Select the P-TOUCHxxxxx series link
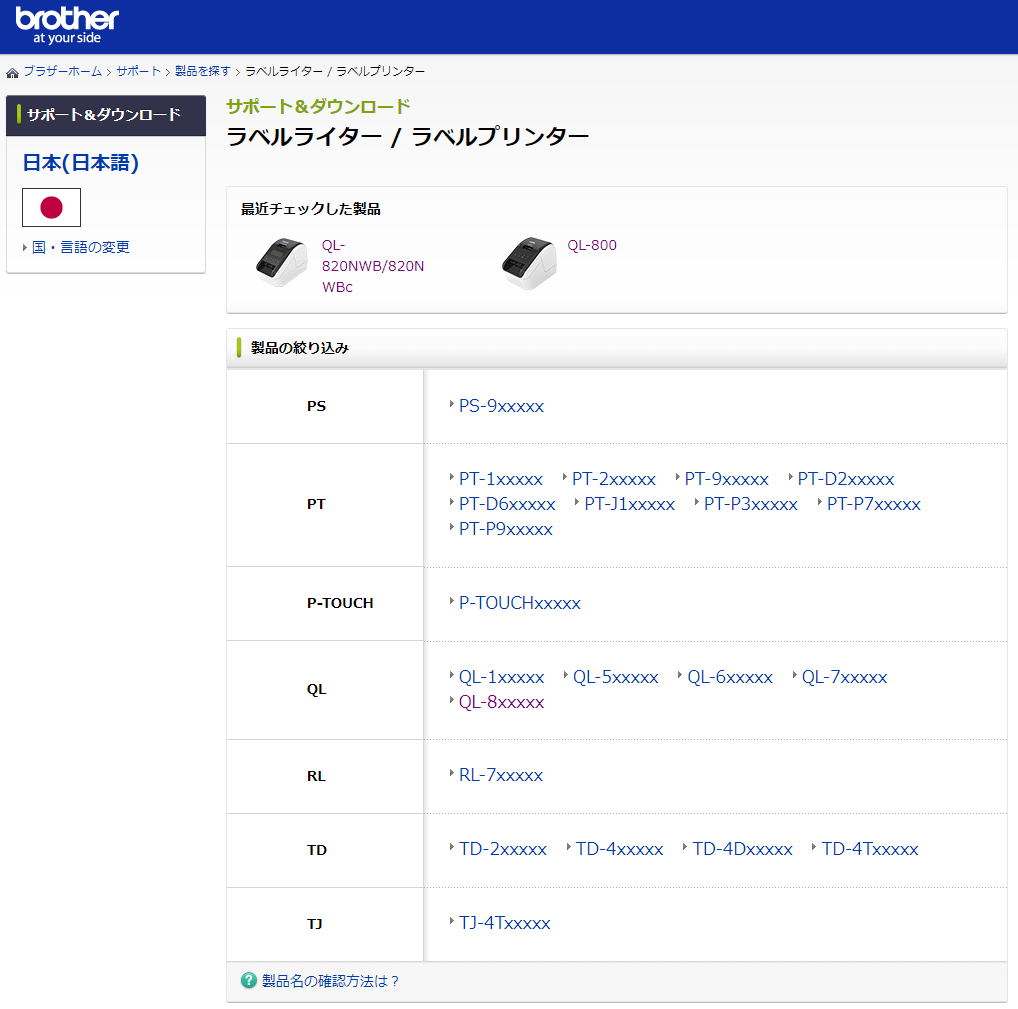This screenshot has width=1018, height=1009. point(519,603)
